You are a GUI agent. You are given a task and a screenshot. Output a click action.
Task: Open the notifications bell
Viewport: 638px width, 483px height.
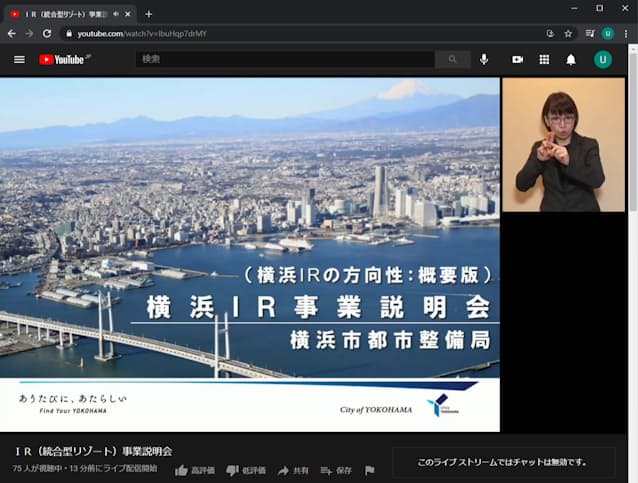[x=571, y=60]
